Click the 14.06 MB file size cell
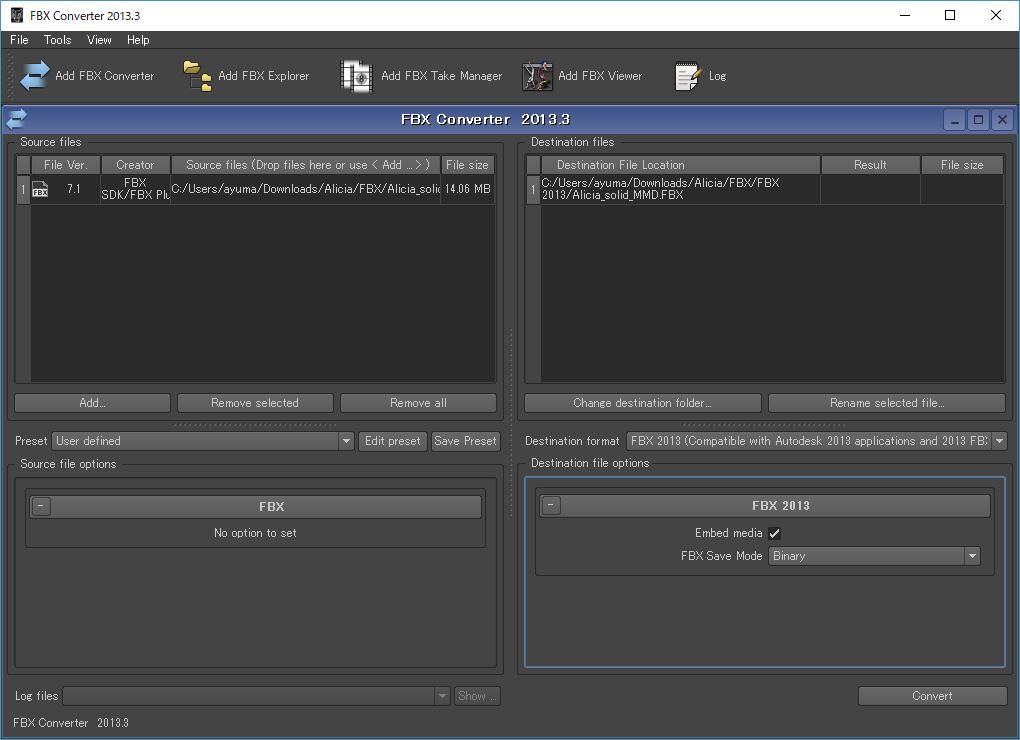The image size is (1020, 740). [x=467, y=189]
